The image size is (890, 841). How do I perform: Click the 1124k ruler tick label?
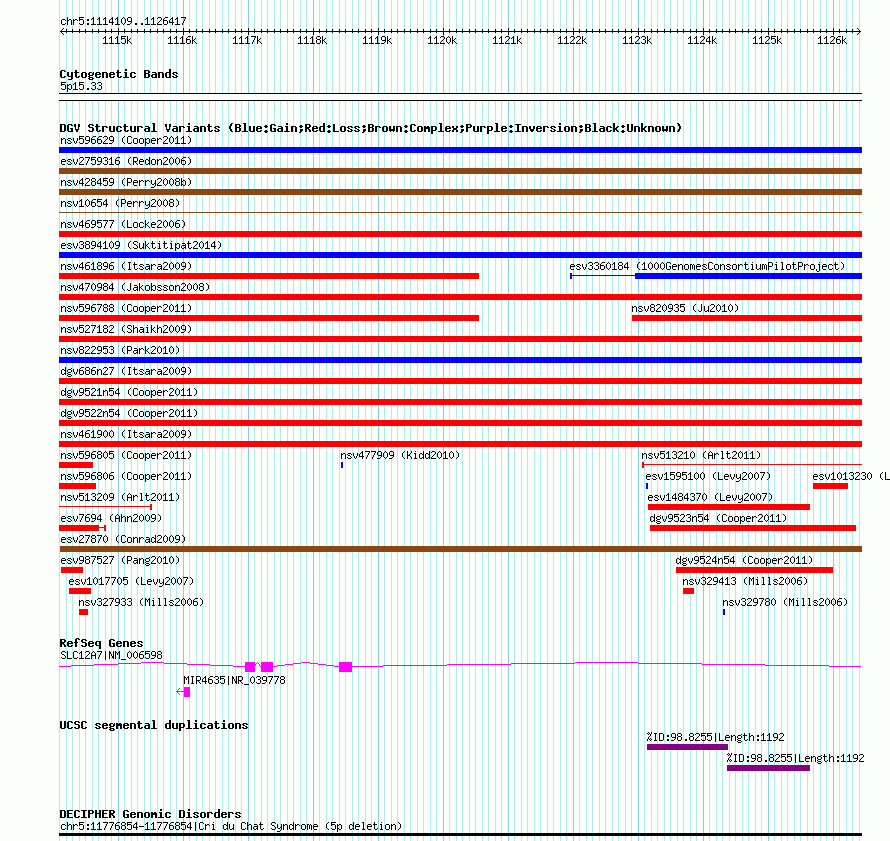(x=702, y=40)
